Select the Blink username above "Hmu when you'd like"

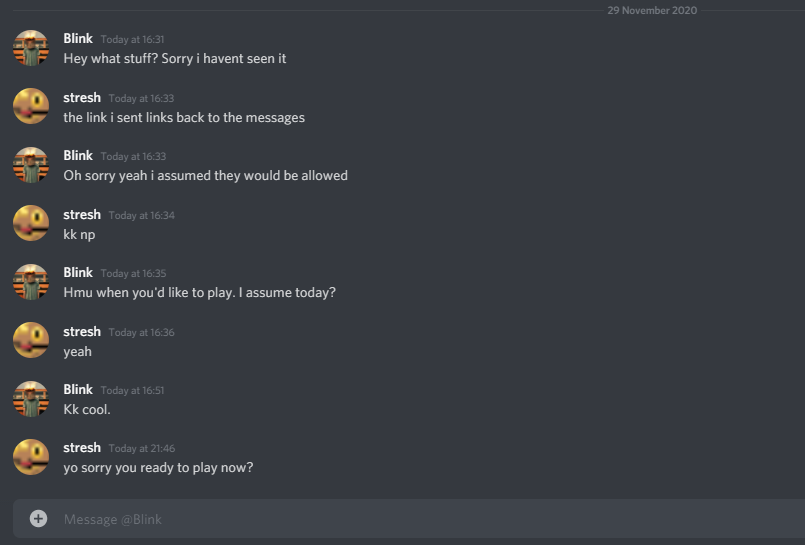pyautogui.click(x=78, y=272)
